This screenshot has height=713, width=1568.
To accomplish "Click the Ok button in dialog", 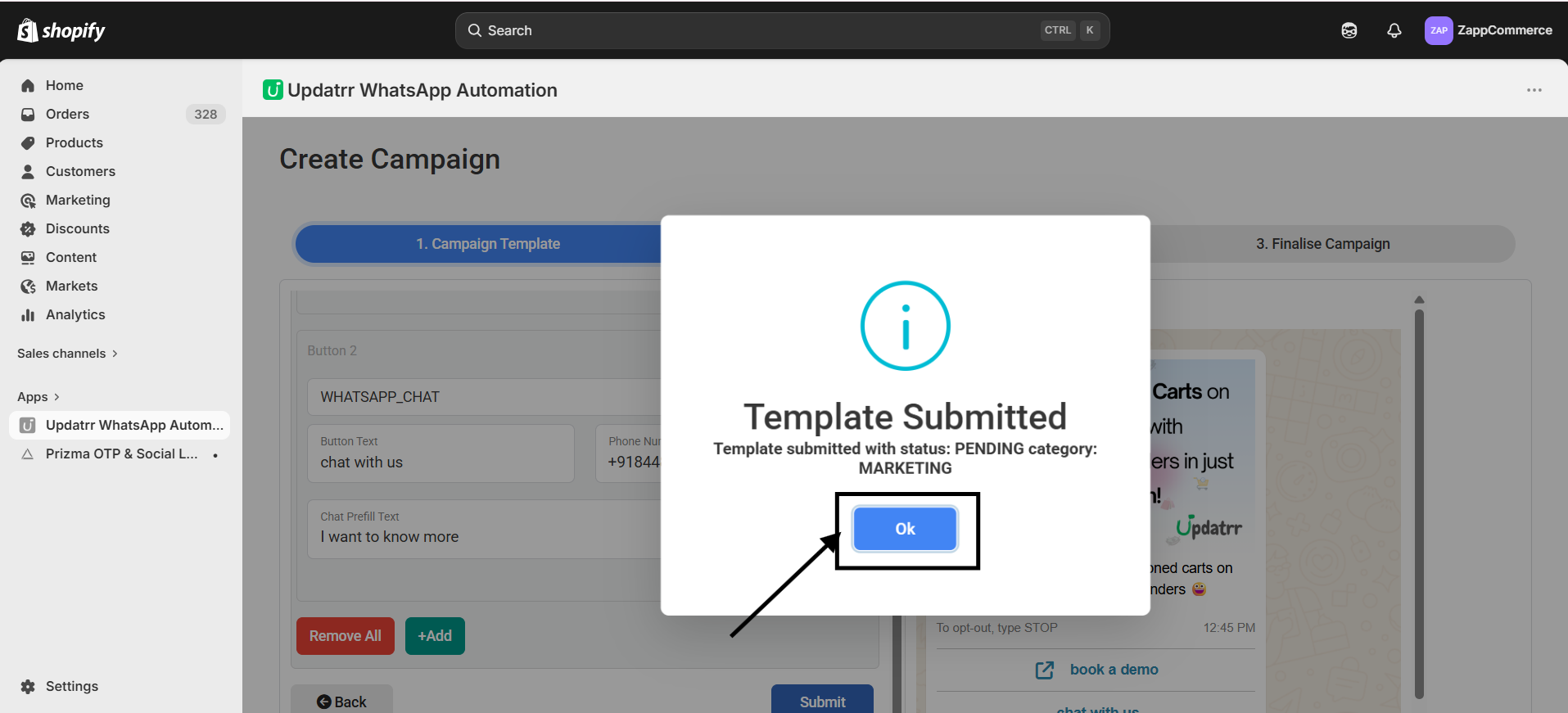I will 905,529.
